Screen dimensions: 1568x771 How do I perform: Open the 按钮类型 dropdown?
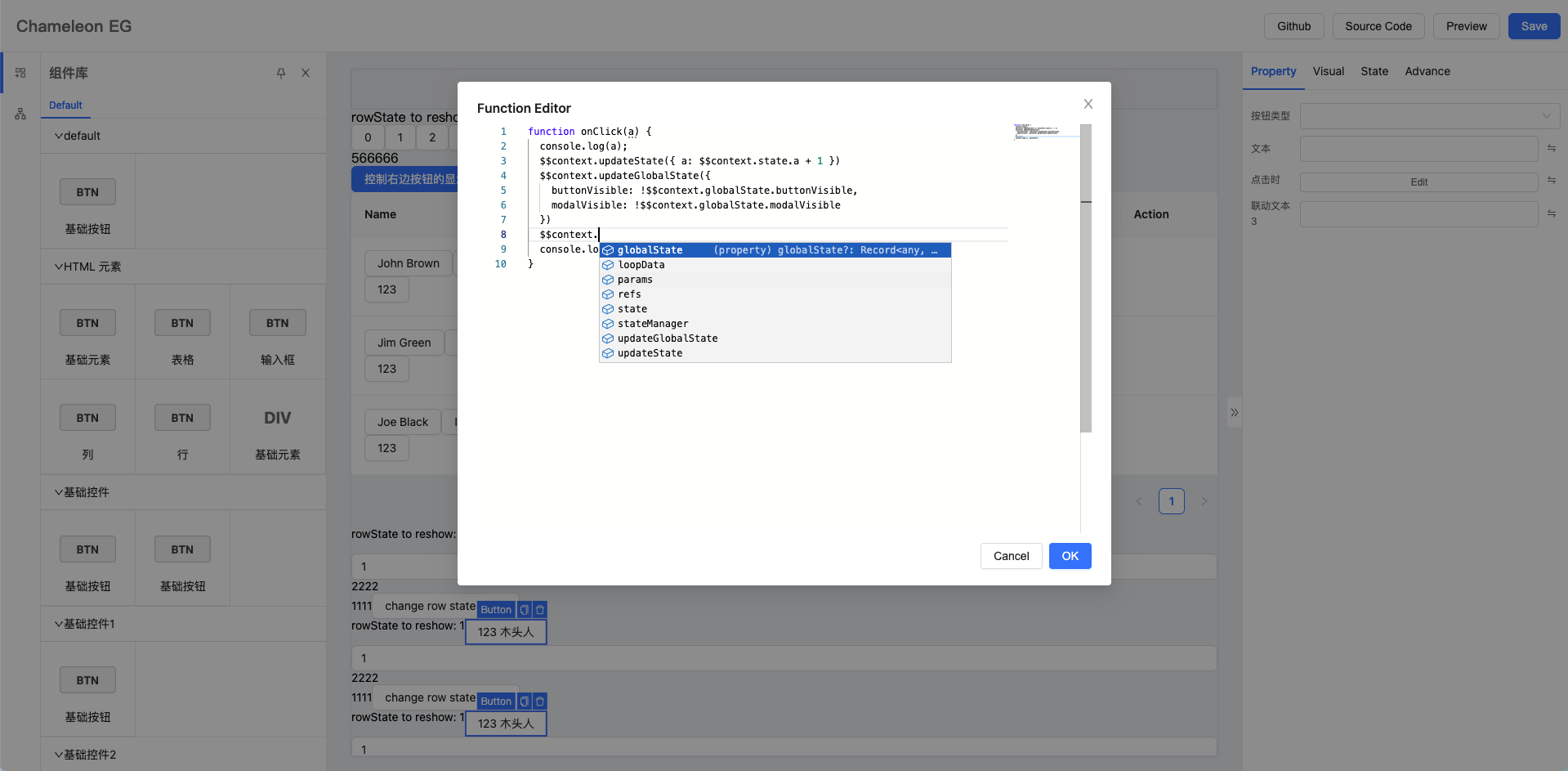[x=1430, y=116]
